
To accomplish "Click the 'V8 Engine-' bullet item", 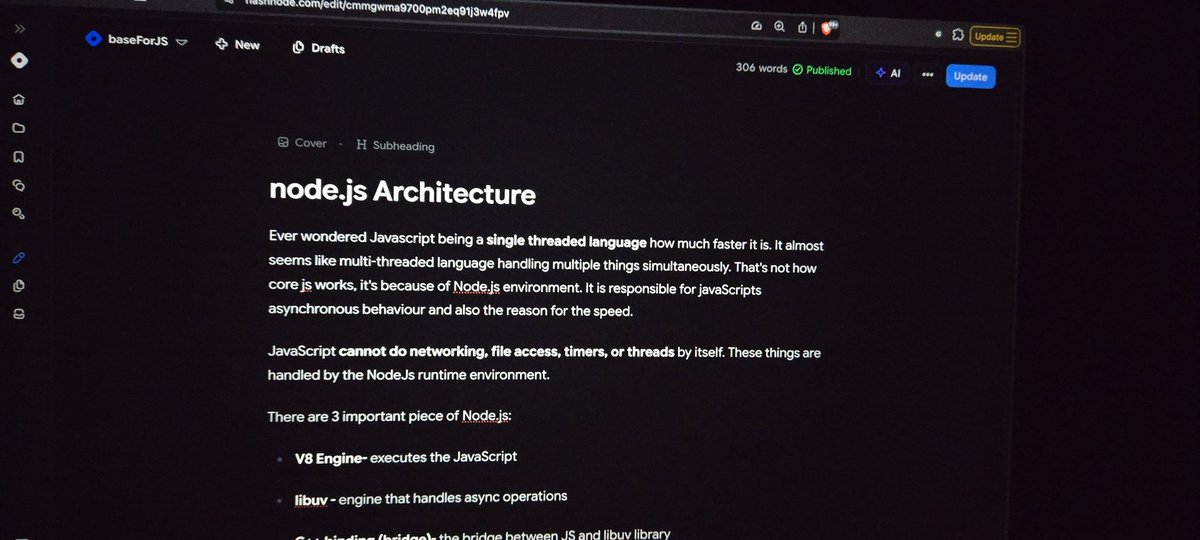I will click(405, 457).
